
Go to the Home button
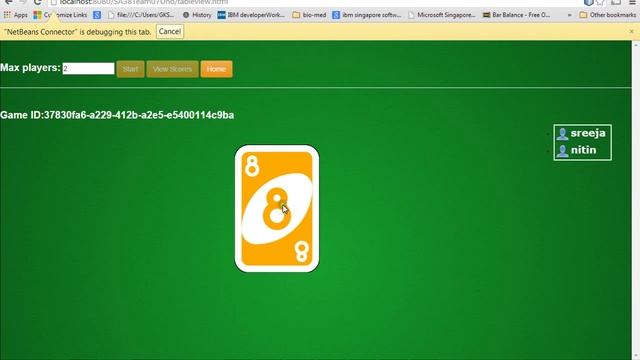[216, 69]
